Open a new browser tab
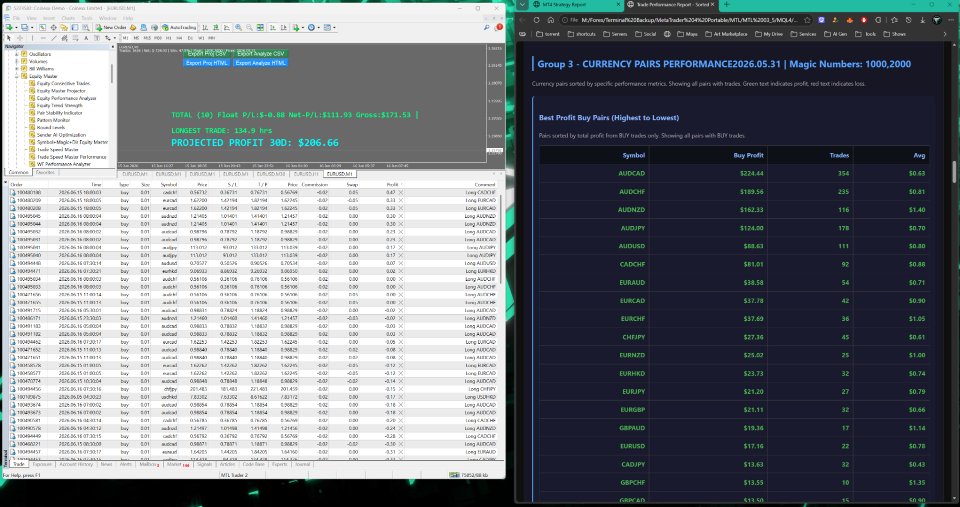The width and height of the screenshot is (960, 507). (726, 4)
